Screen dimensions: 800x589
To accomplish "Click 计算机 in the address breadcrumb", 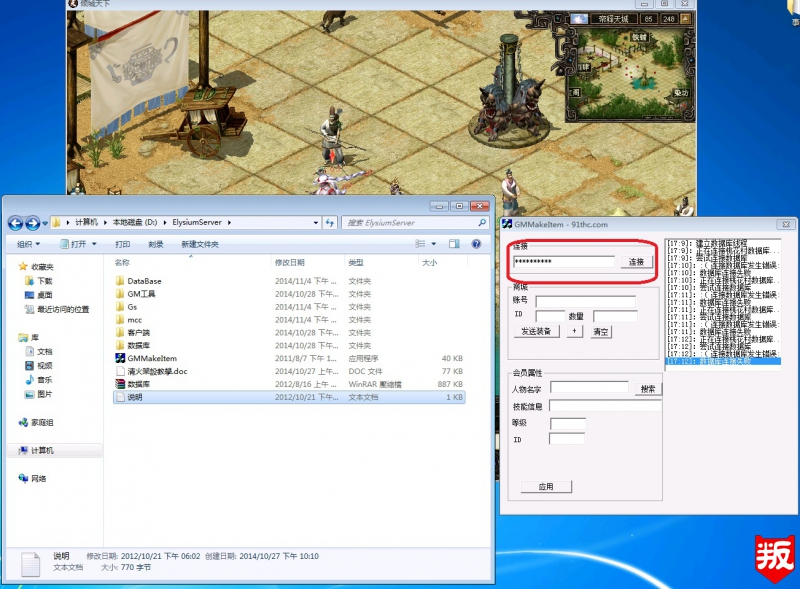I will pos(86,223).
